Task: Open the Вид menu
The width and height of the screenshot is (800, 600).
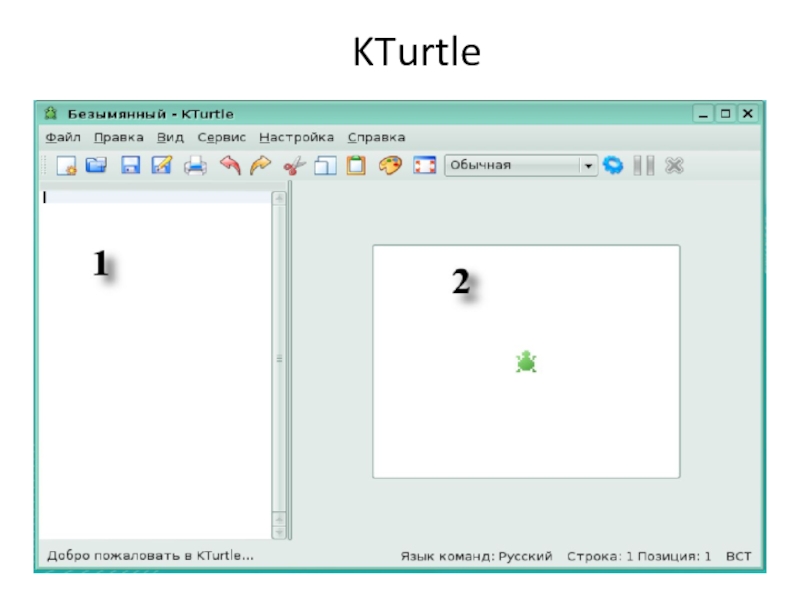Action: [170, 137]
